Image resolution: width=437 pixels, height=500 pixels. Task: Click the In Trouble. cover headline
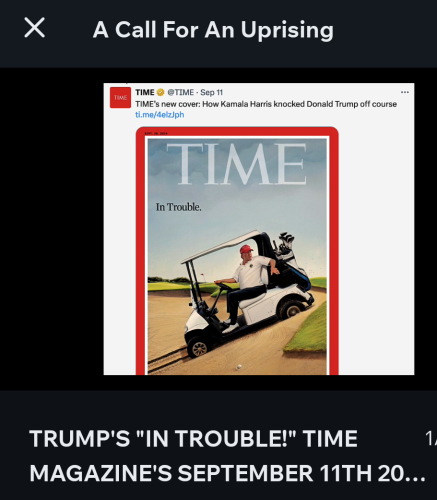click(x=179, y=207)
